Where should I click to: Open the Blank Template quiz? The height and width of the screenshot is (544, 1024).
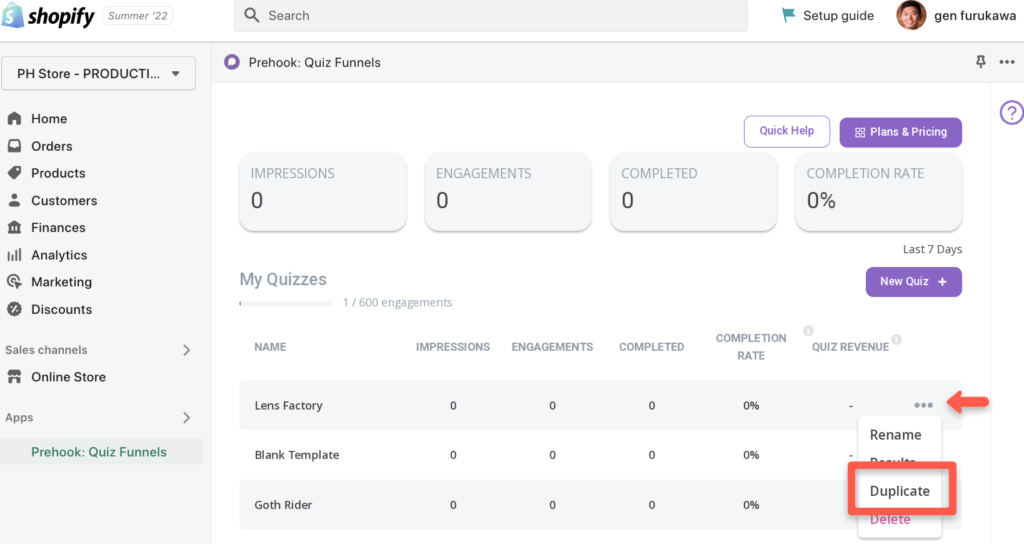point(296,455)
